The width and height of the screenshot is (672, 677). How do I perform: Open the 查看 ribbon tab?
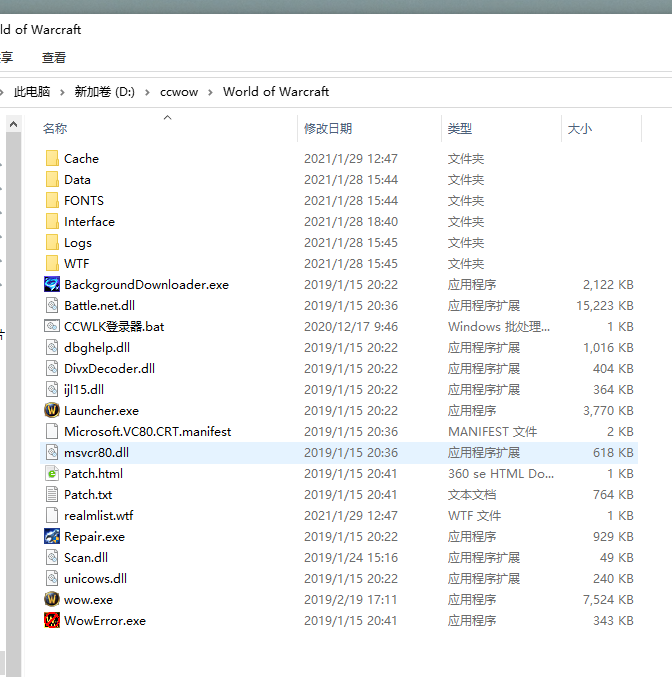click(54, 57)
